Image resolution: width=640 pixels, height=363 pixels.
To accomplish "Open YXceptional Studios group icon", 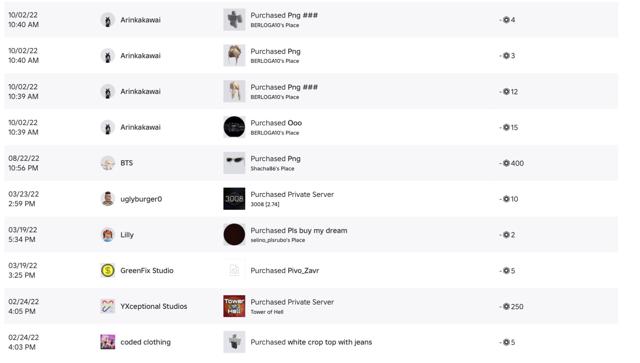I will (108, 306).
